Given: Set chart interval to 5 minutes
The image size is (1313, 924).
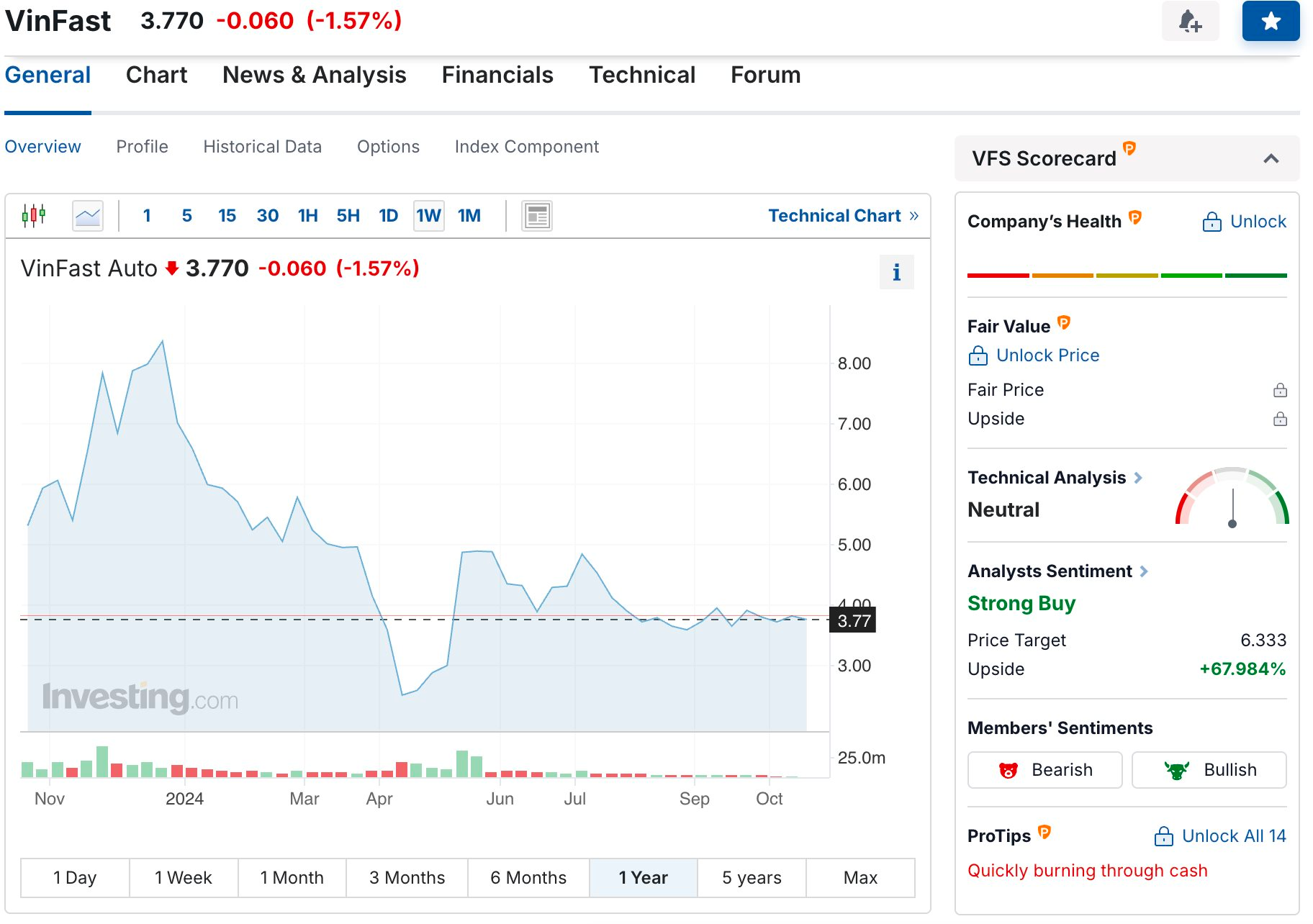Looking at the screenshot, I should coord(187,216).
